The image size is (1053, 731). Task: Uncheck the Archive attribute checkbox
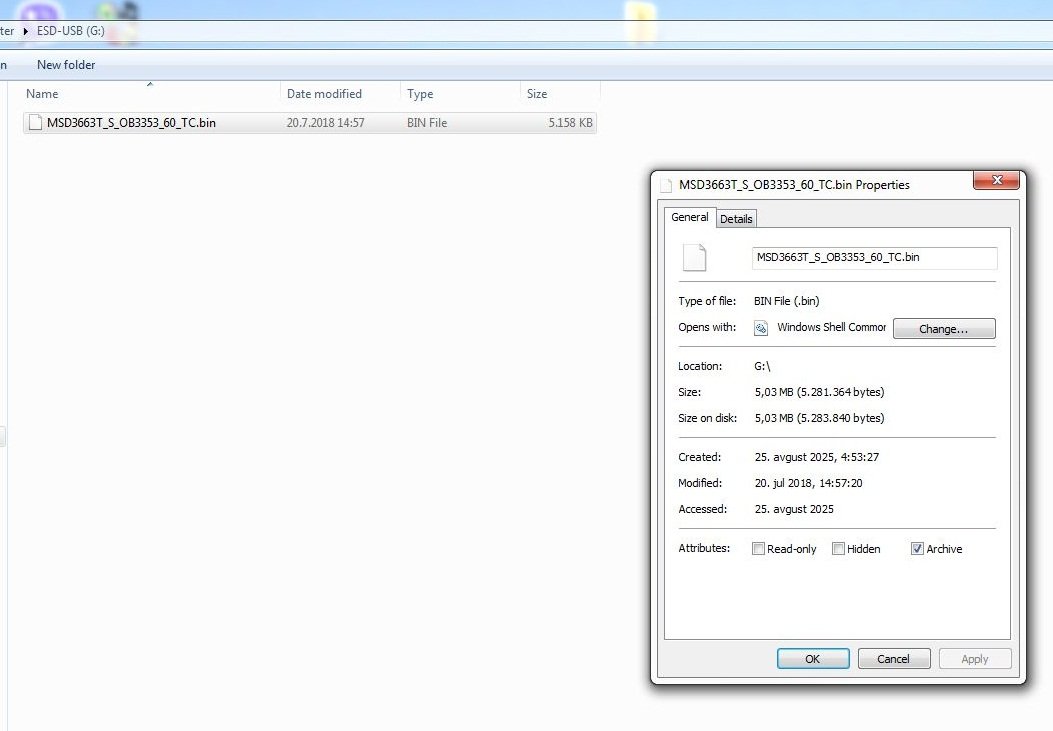click(x=917, y=549)
